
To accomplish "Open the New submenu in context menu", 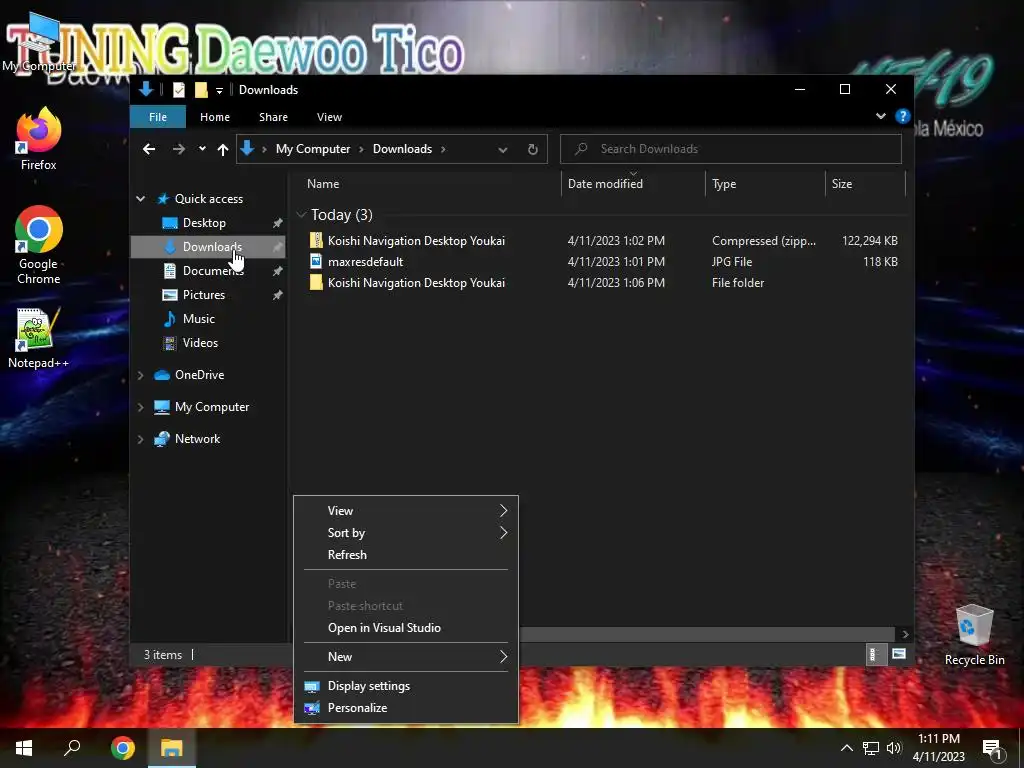I will point(406,657).
